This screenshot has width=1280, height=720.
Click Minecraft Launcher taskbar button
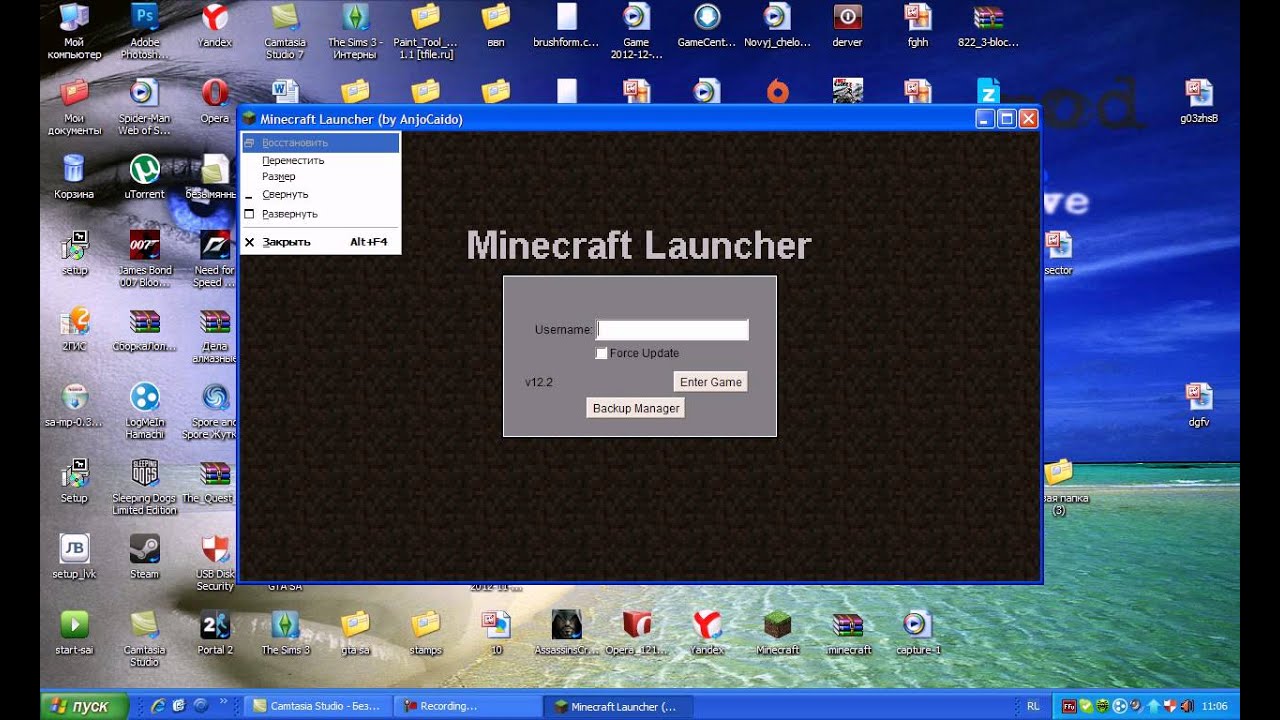pyautogui.click(x=616, y=706)
